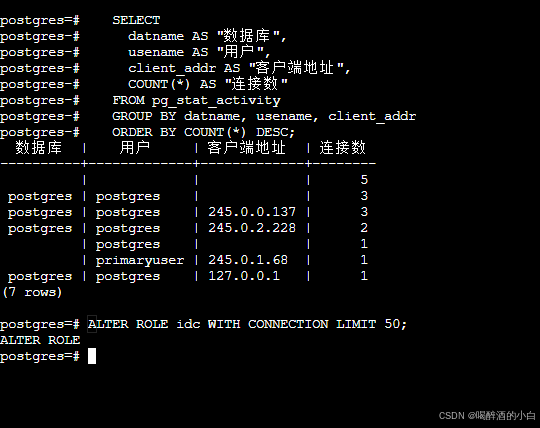Click the IP address 245.0.0.137
This screenshot has width=540, height=428.
tap(252, 212)
